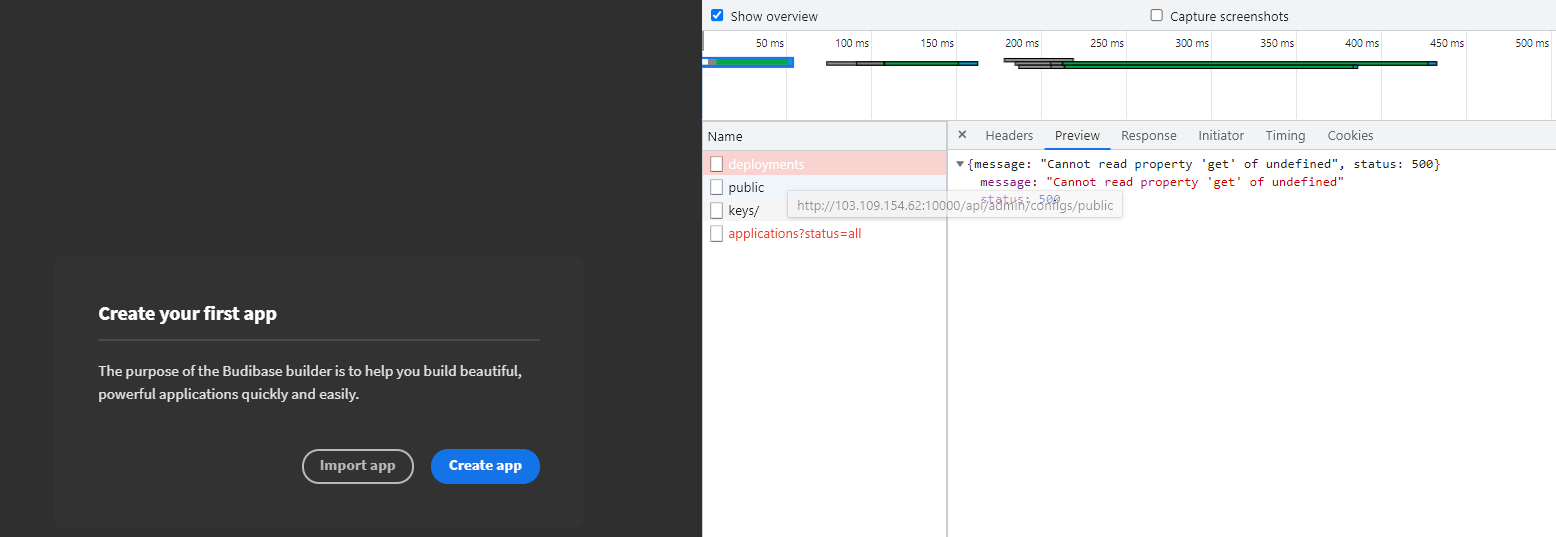Screen dimensions: 1556x537
Task: Click the 500 ms timeline marker
Action: [1532, 43]
